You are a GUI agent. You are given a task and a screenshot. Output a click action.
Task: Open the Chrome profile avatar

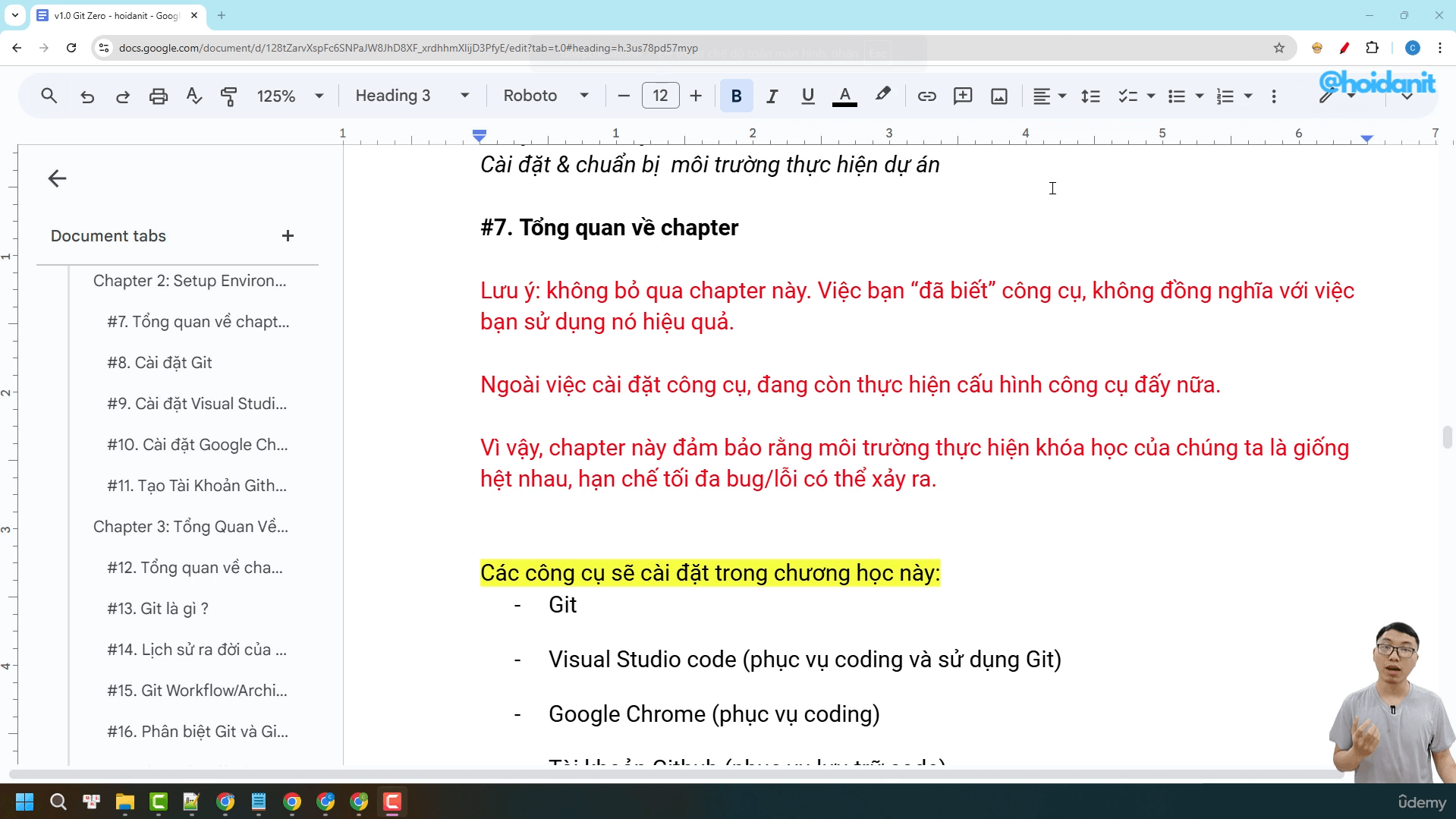[x=1413, y=48]
